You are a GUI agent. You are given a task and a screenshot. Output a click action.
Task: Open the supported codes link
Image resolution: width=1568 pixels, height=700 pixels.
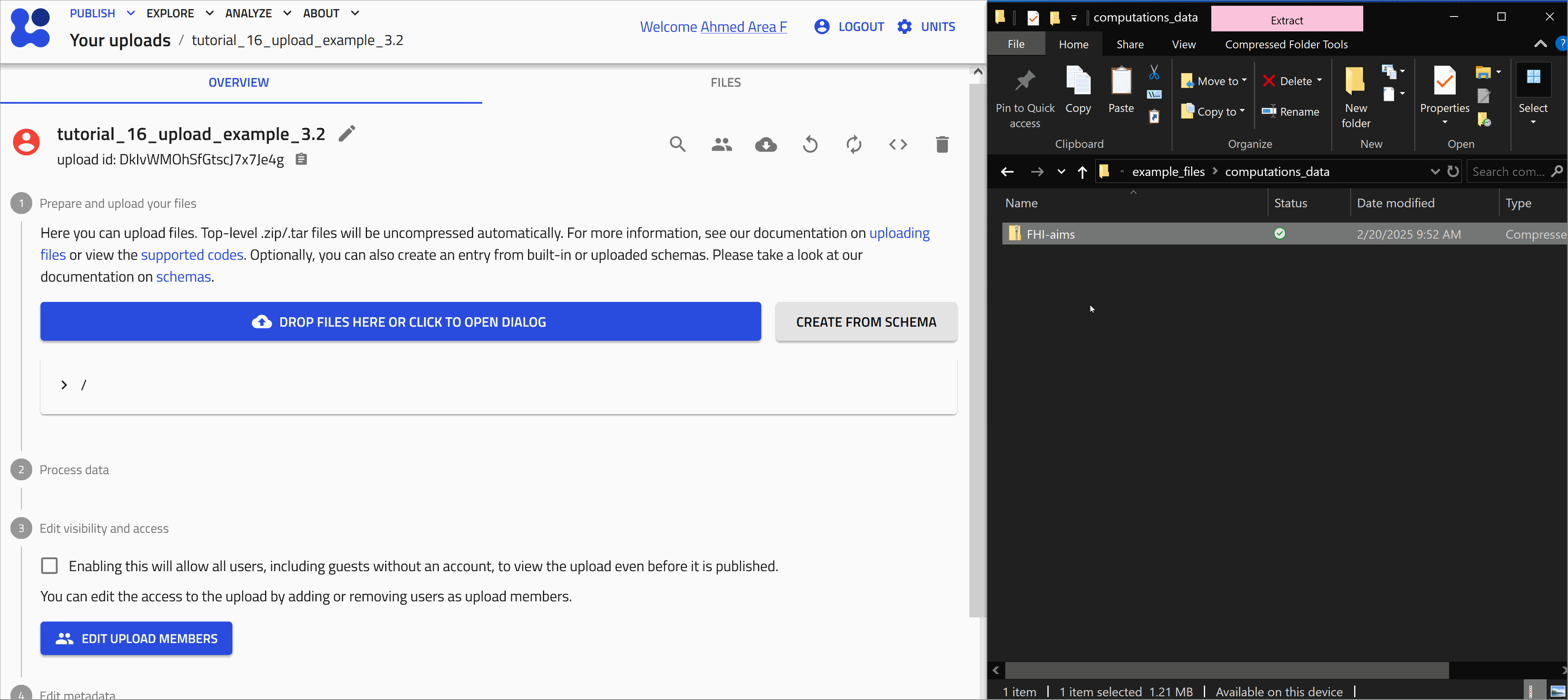click(x=192, y=254)
